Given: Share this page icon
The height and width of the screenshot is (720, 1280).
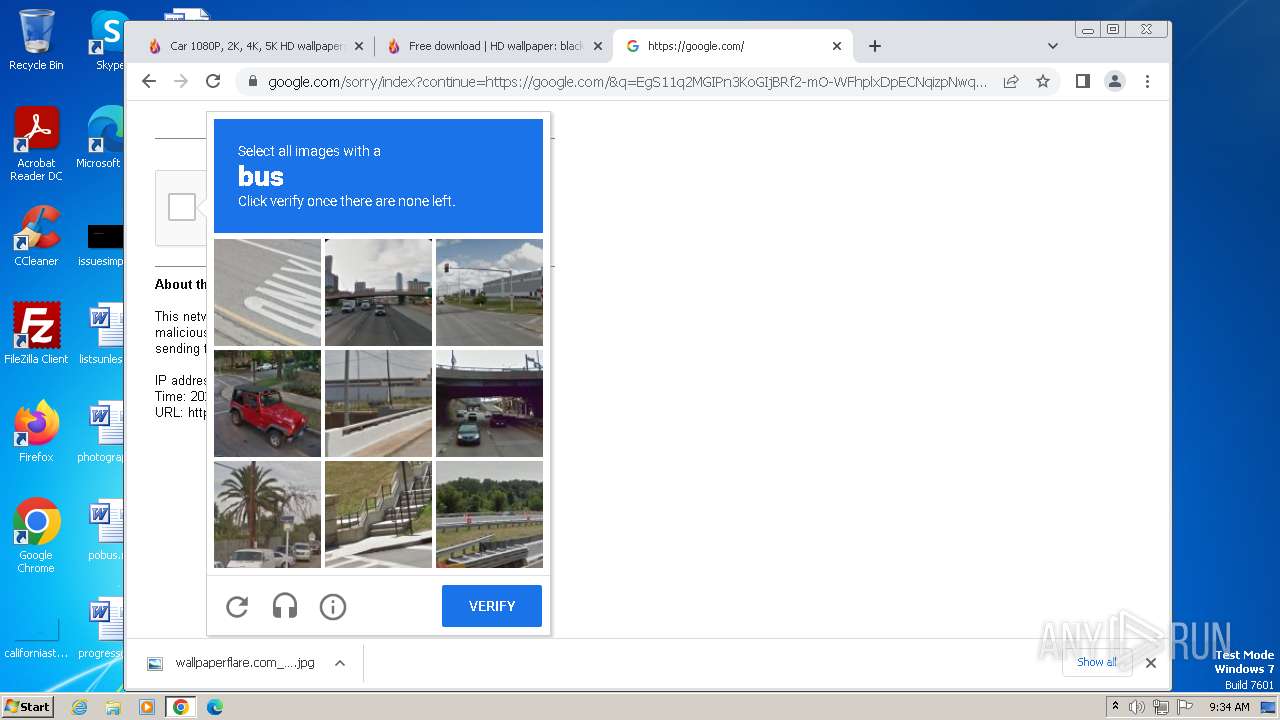Looking at the screenshot, I should point(1011,81).
